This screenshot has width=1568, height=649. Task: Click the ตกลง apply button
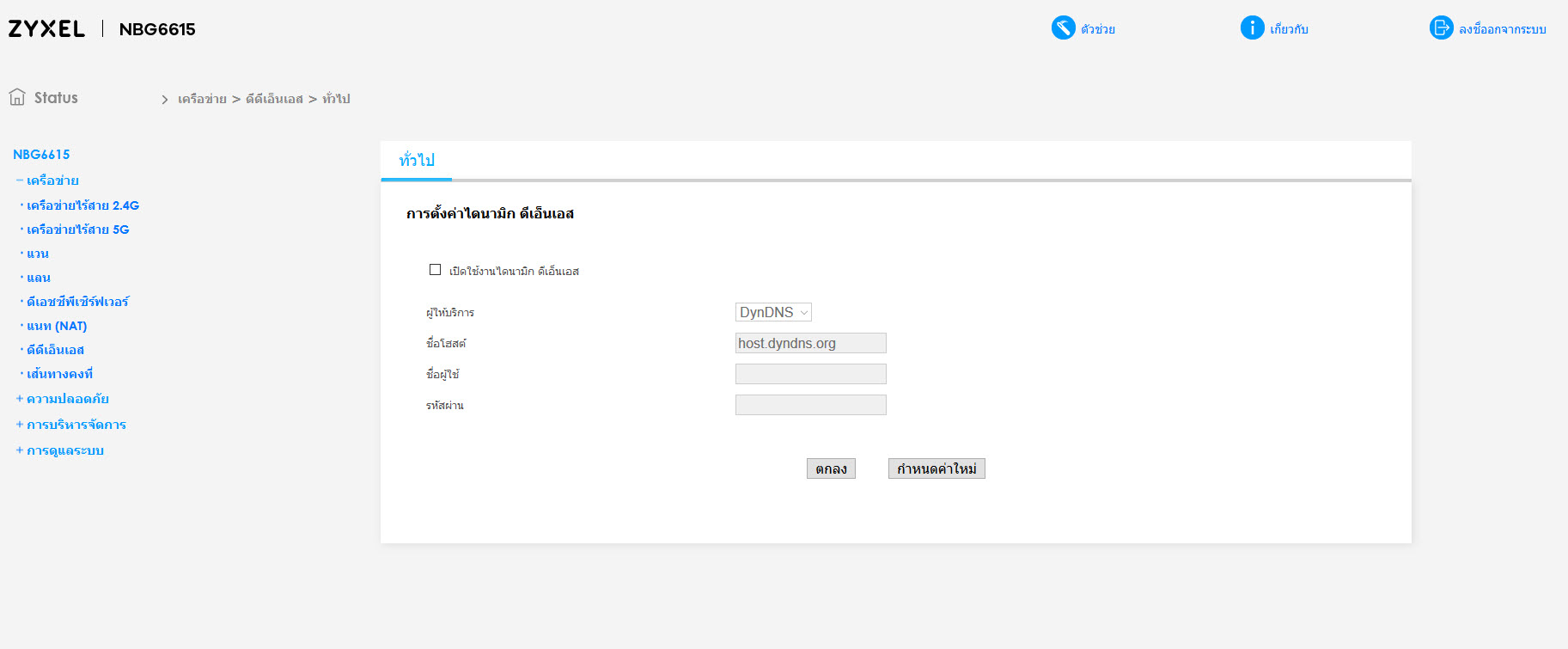coord(831,468)
